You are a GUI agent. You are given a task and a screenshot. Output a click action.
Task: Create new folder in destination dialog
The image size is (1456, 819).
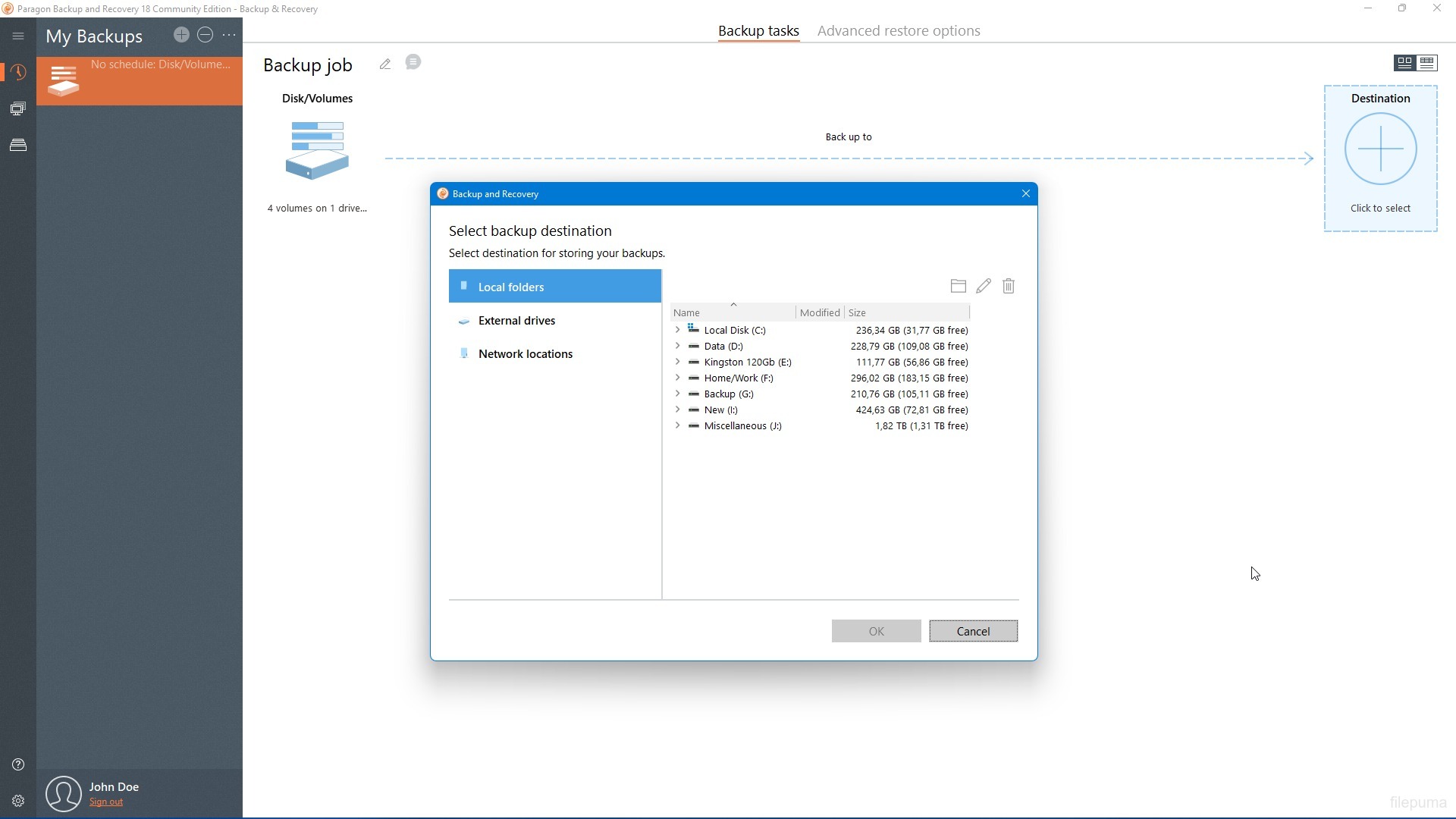point(958,286)
